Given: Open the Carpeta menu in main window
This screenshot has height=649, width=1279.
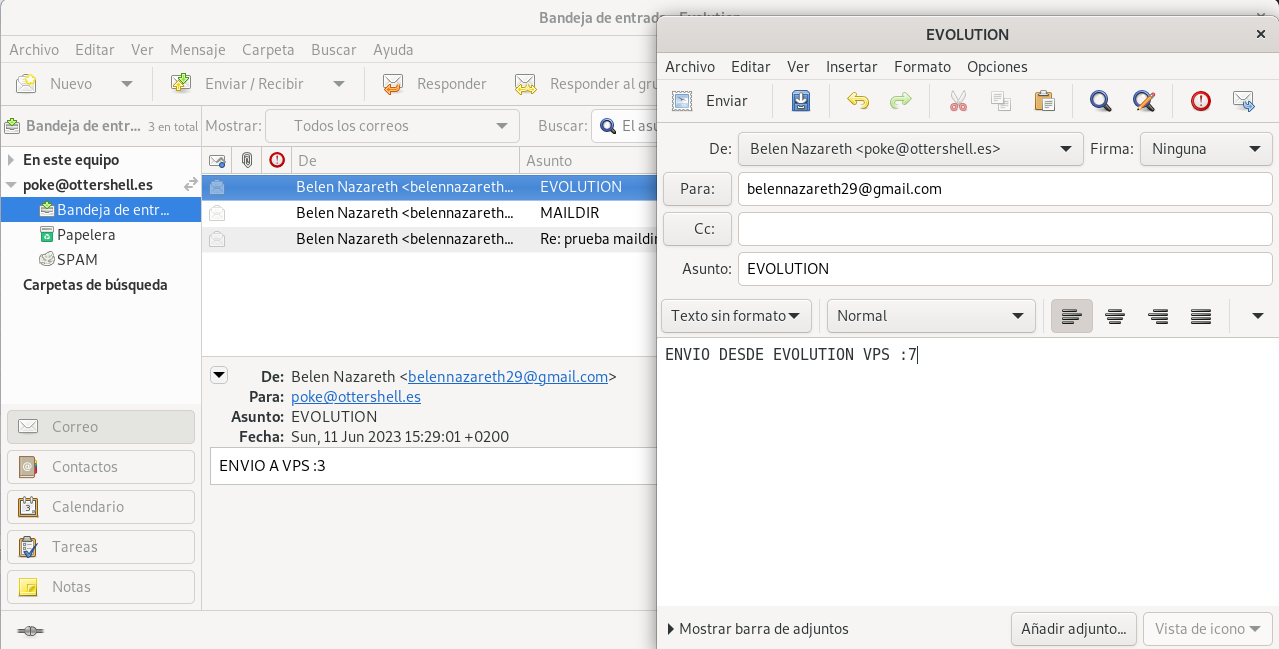Looking at the screenshot, I should (x=267, y=50).
